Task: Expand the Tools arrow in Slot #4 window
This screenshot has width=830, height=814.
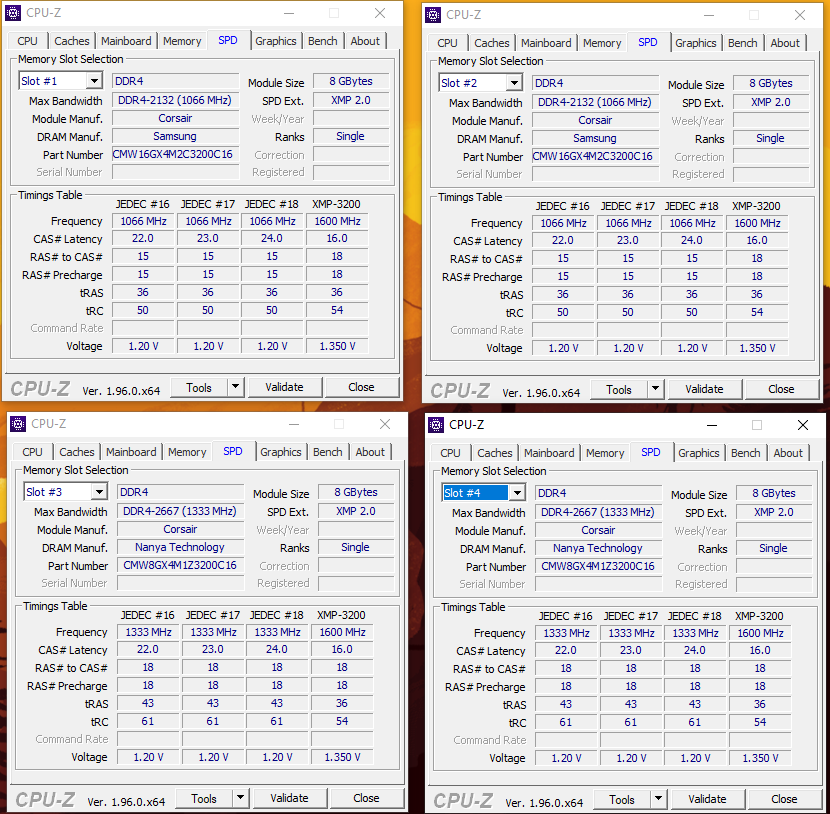Action: [658, 799]
